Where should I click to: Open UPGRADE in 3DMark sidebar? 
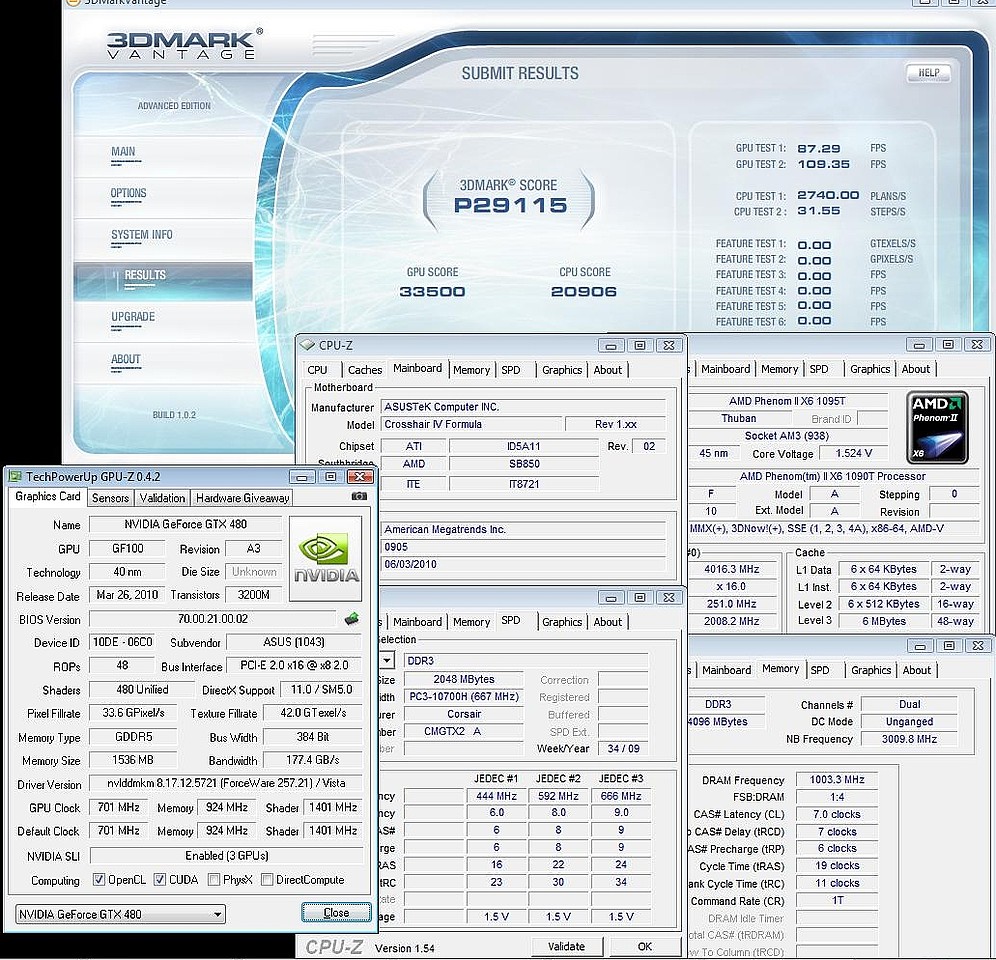[133, 317]
